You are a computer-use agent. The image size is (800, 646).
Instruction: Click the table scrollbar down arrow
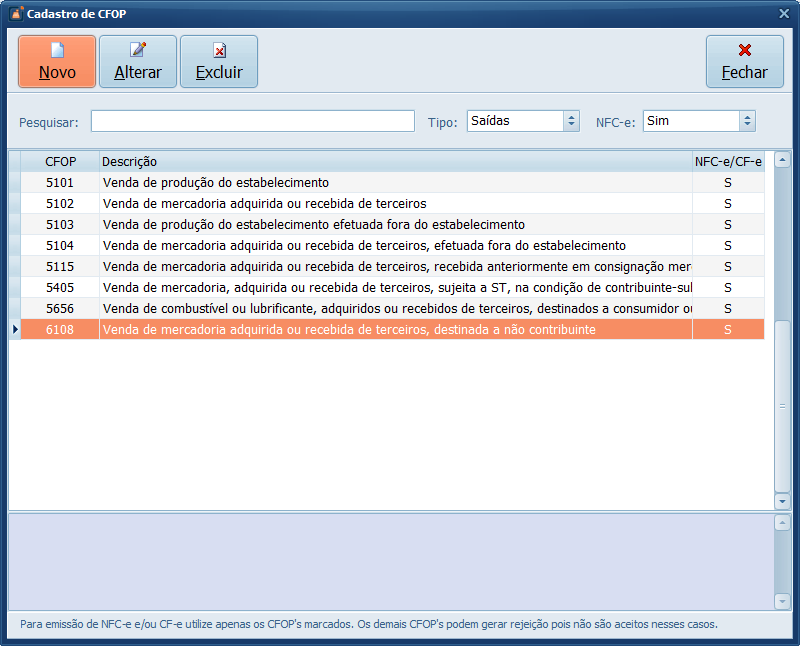coord(782,501)
